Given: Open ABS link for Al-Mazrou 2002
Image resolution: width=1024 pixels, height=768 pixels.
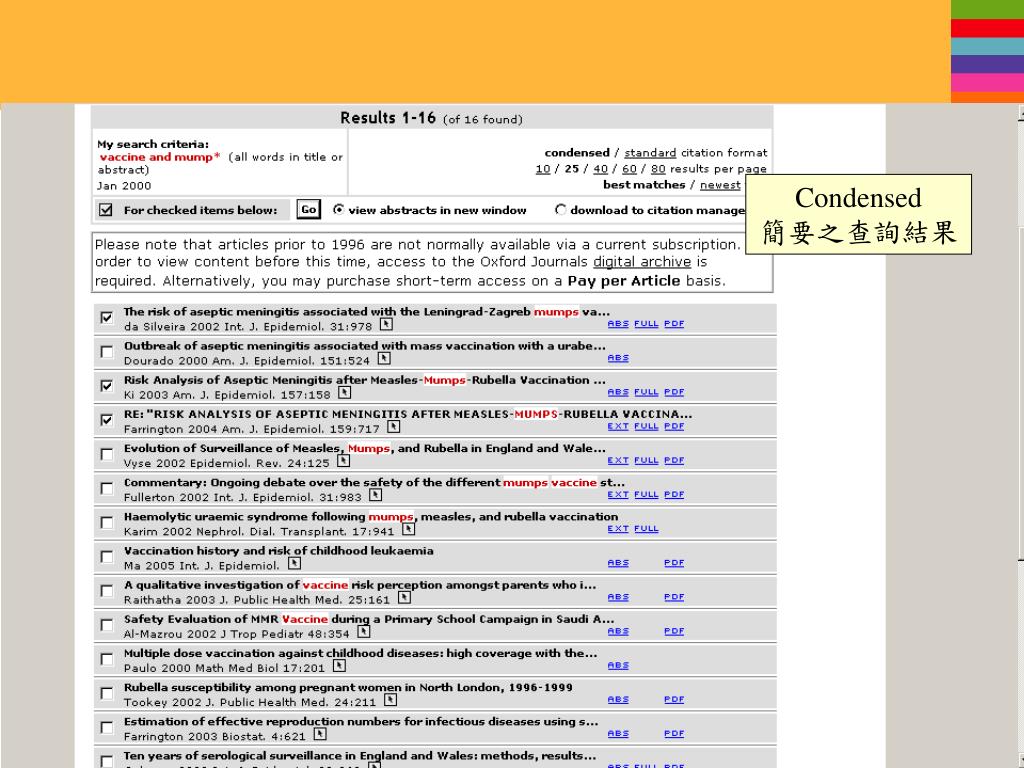Looking at the screenshot, I should pyautogui.click(x=618, y=632).
